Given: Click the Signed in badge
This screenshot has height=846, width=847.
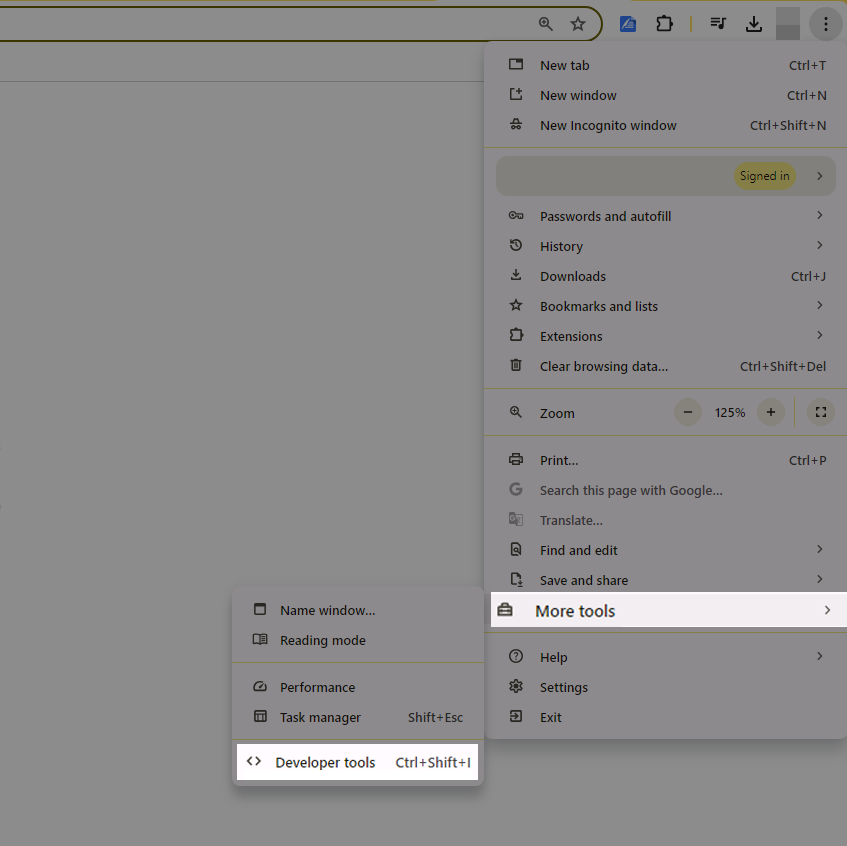Looking at the screenshot, I should point(764,176).
